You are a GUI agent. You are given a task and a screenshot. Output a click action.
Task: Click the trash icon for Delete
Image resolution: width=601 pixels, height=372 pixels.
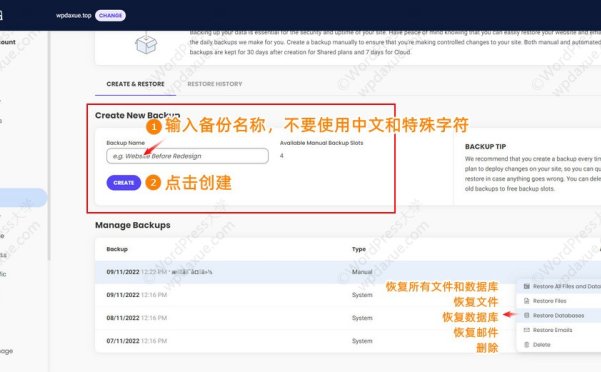click(527, 345)
